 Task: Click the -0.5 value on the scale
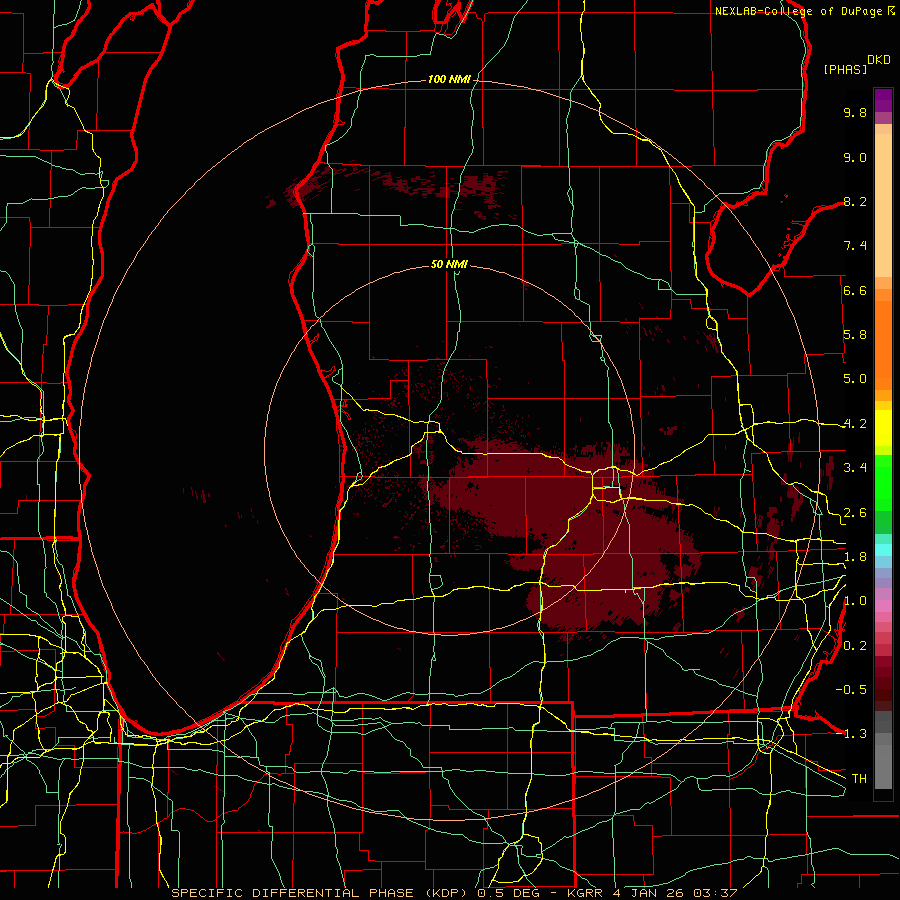(851, 690)
